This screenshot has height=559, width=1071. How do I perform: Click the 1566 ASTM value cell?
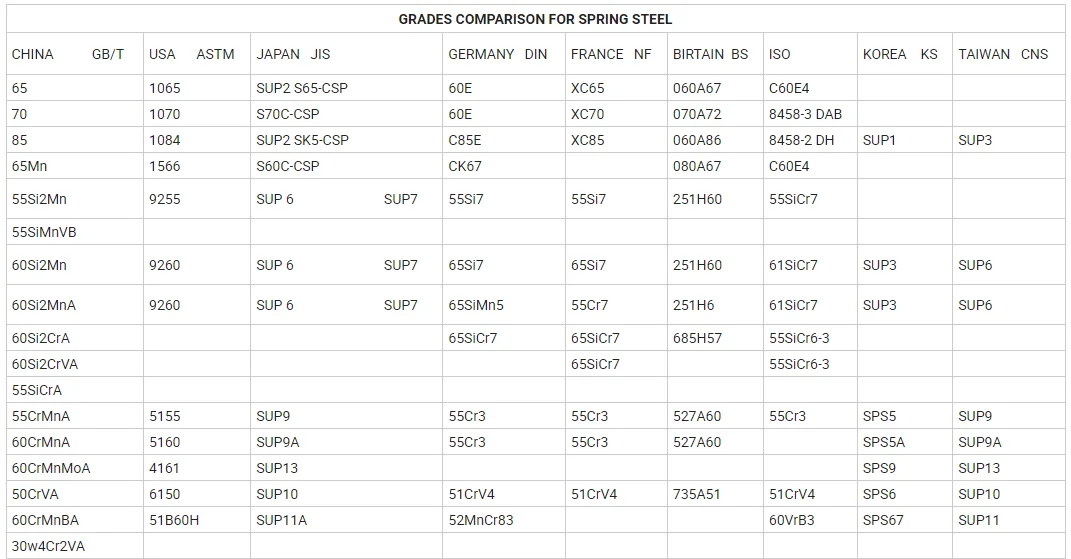pyautogui.click(x=197, y=166)
